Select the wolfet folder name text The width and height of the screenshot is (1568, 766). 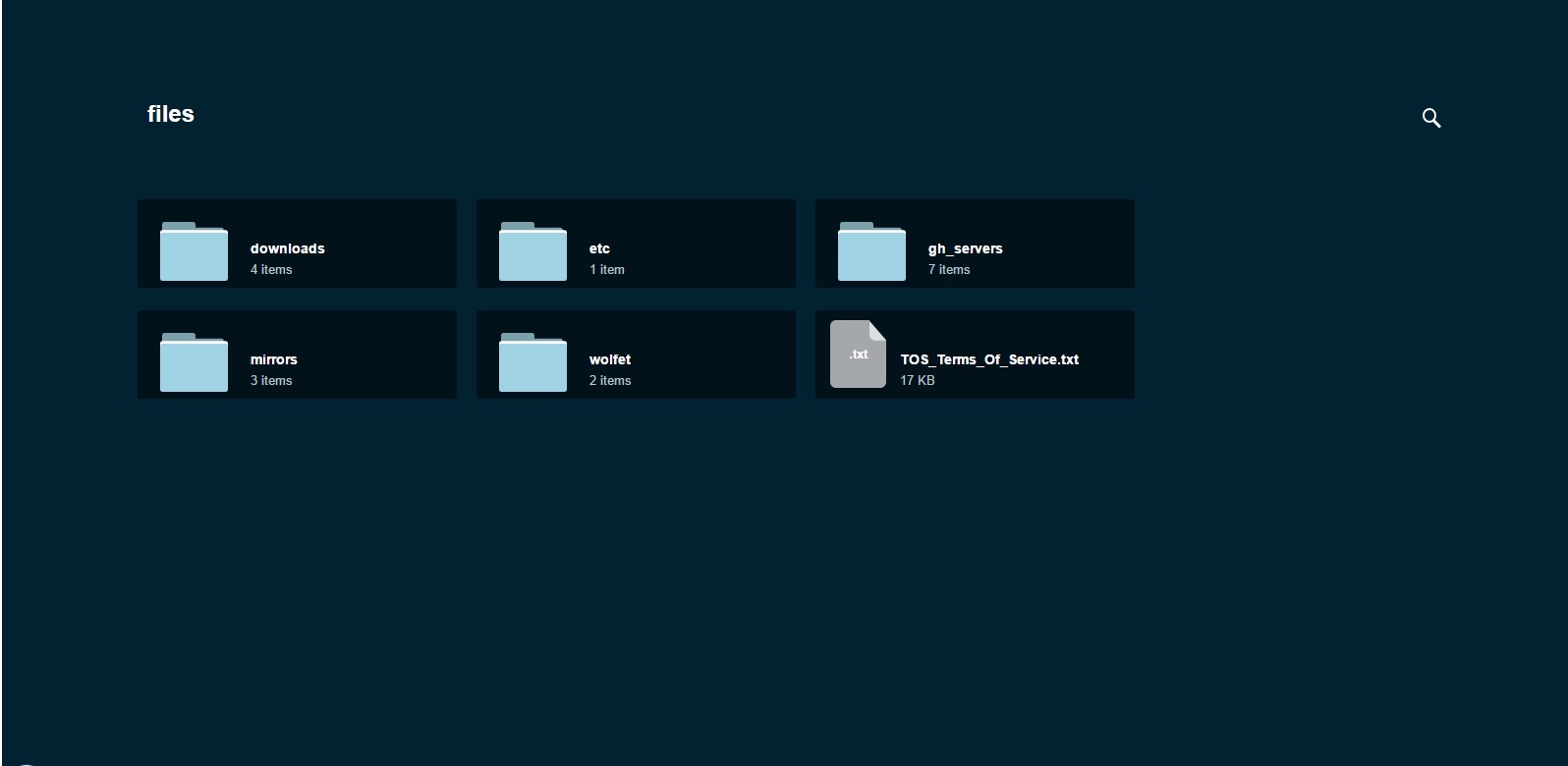click(x=609, y=359)
